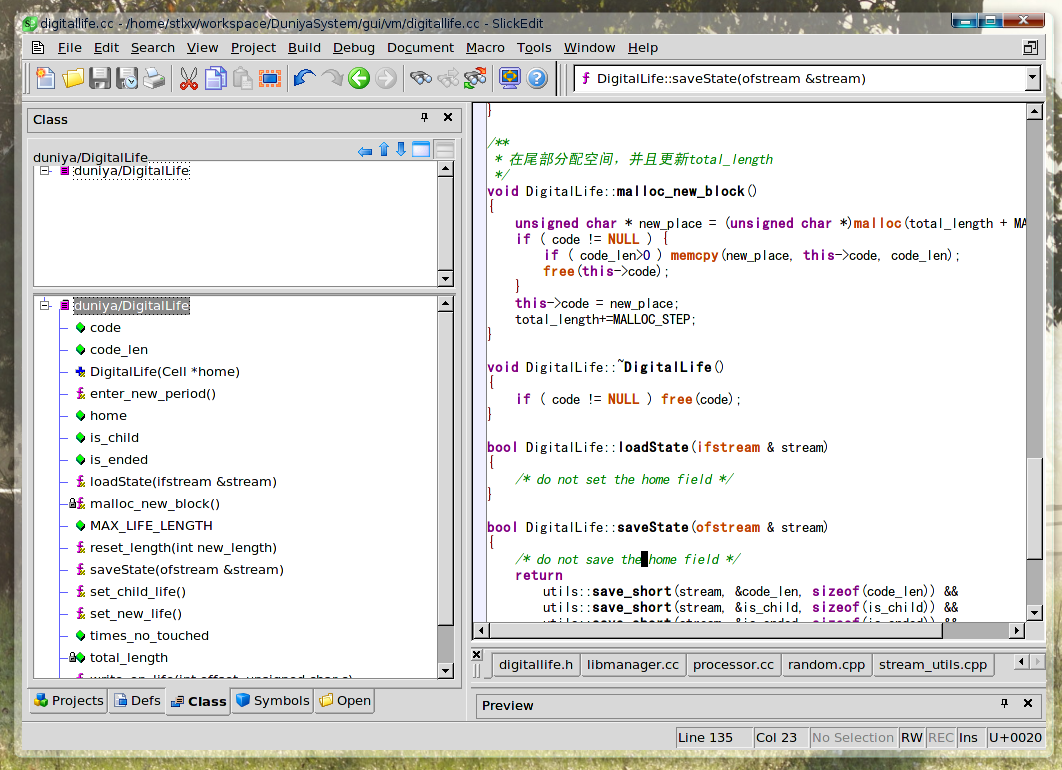Collapse duniya/DigitalLife node in upper class tree

tap(45, 171)
